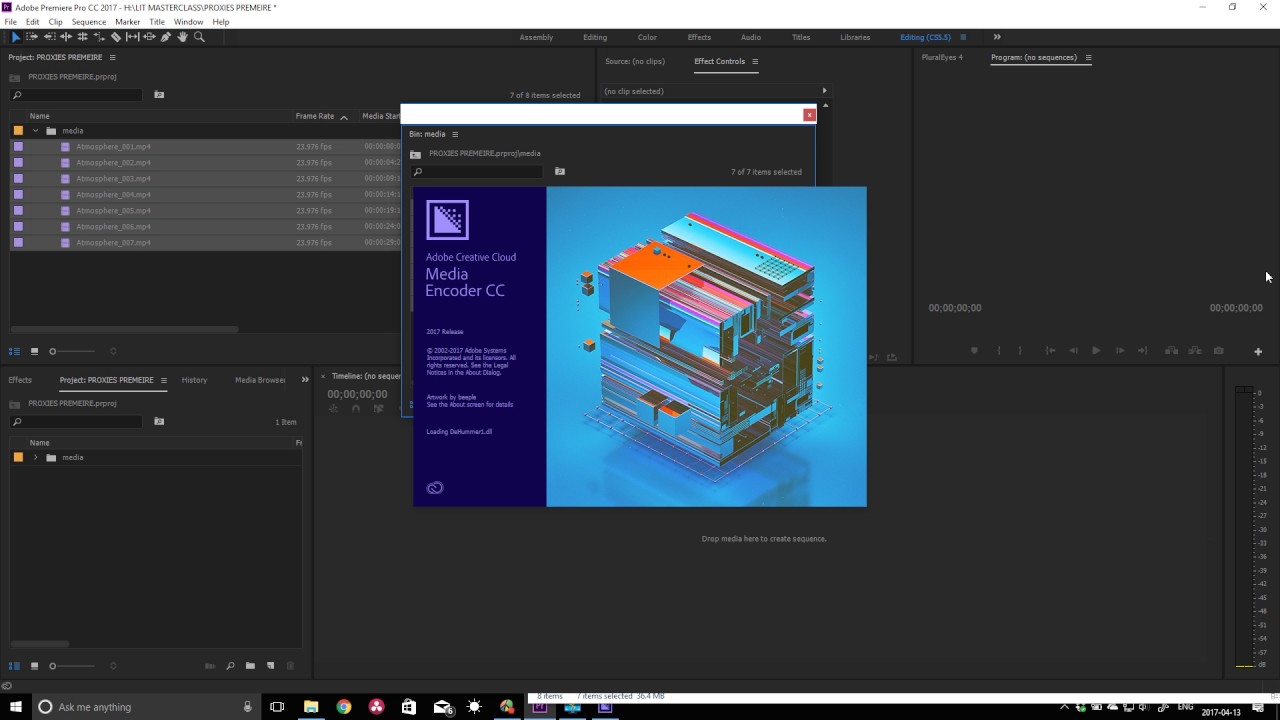This screenshot has width=1280, height=720.
Task: Click New Item icon in lower Project panel
Action: pyautogui.click(x=270, y=666)
